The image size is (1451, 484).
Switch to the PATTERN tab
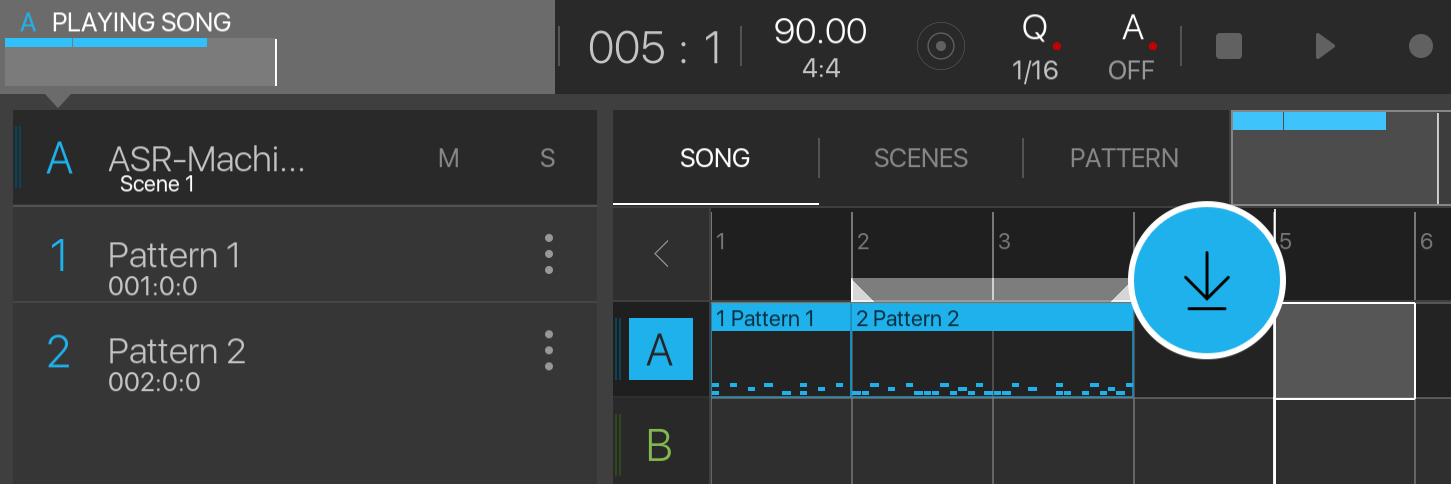pyautogui.click(x=1124, y=158)
